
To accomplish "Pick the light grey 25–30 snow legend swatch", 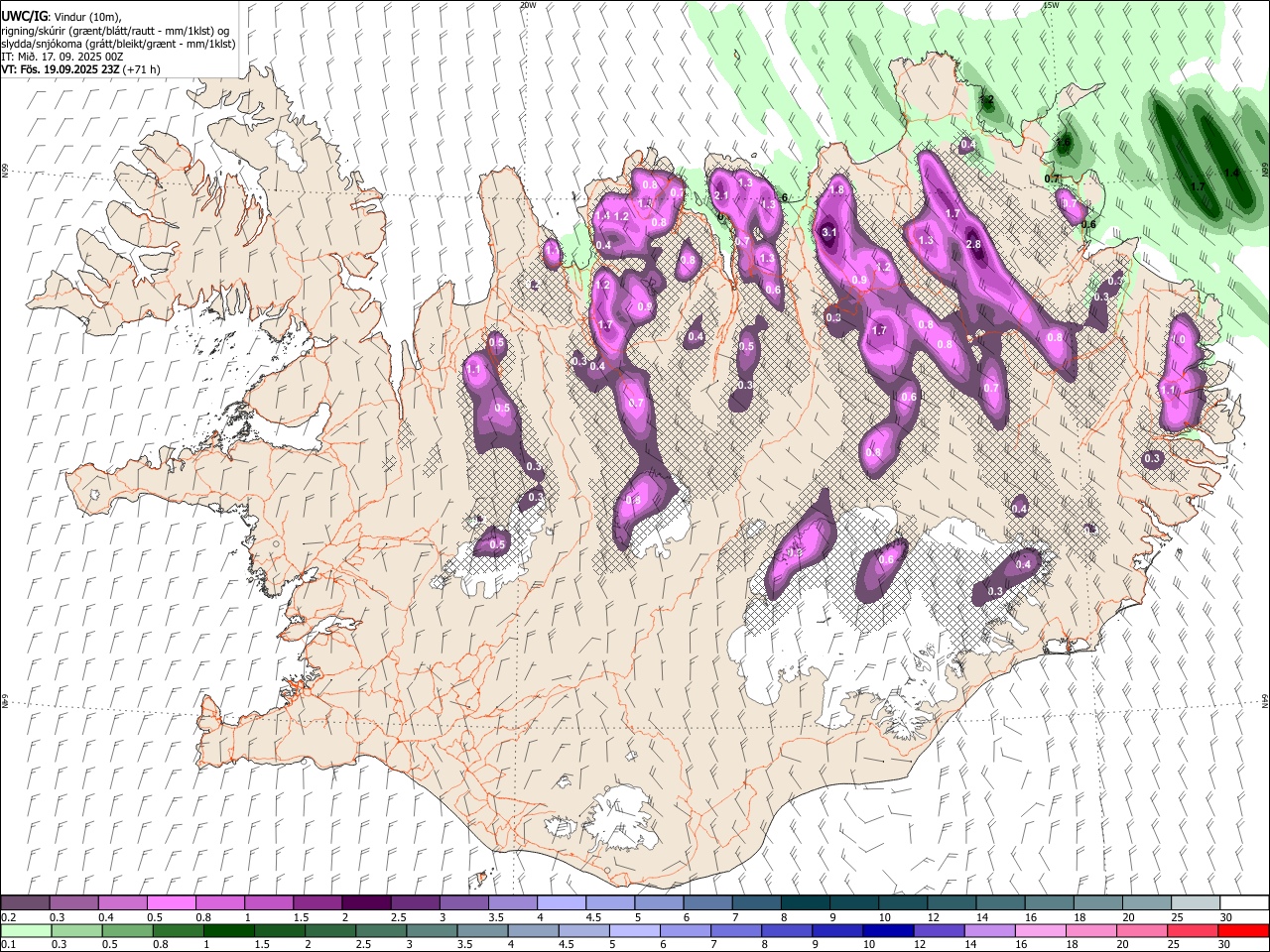I will pyautogui.click(x=1196, y=902).
